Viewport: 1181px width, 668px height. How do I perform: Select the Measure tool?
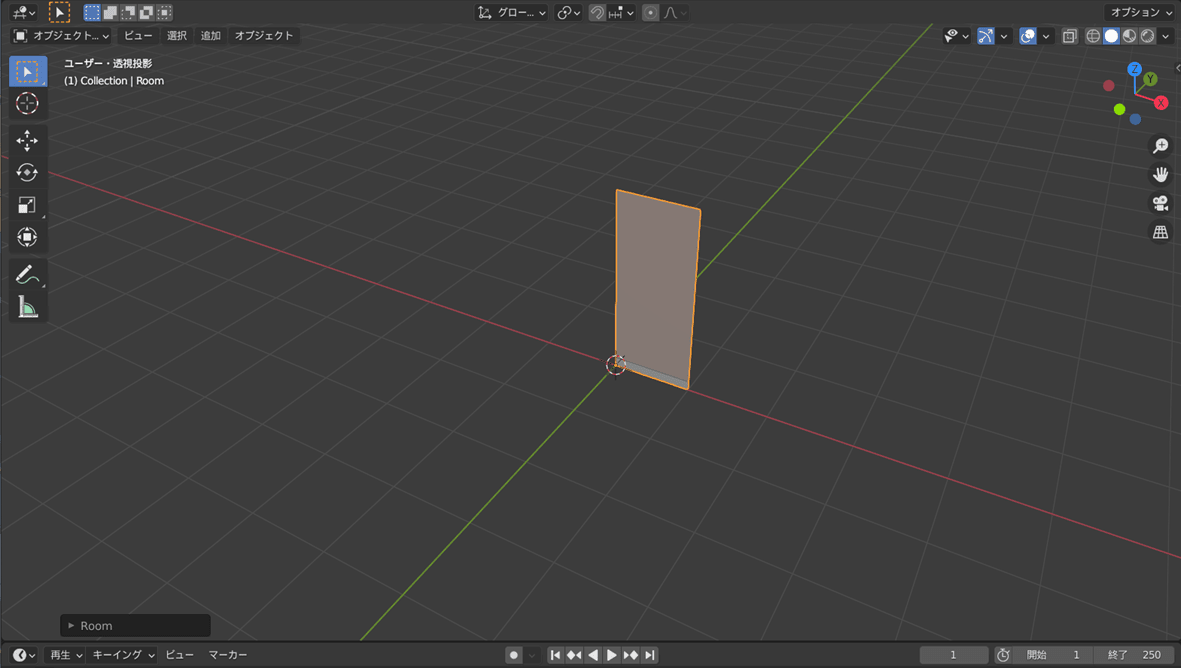[28, 307]
